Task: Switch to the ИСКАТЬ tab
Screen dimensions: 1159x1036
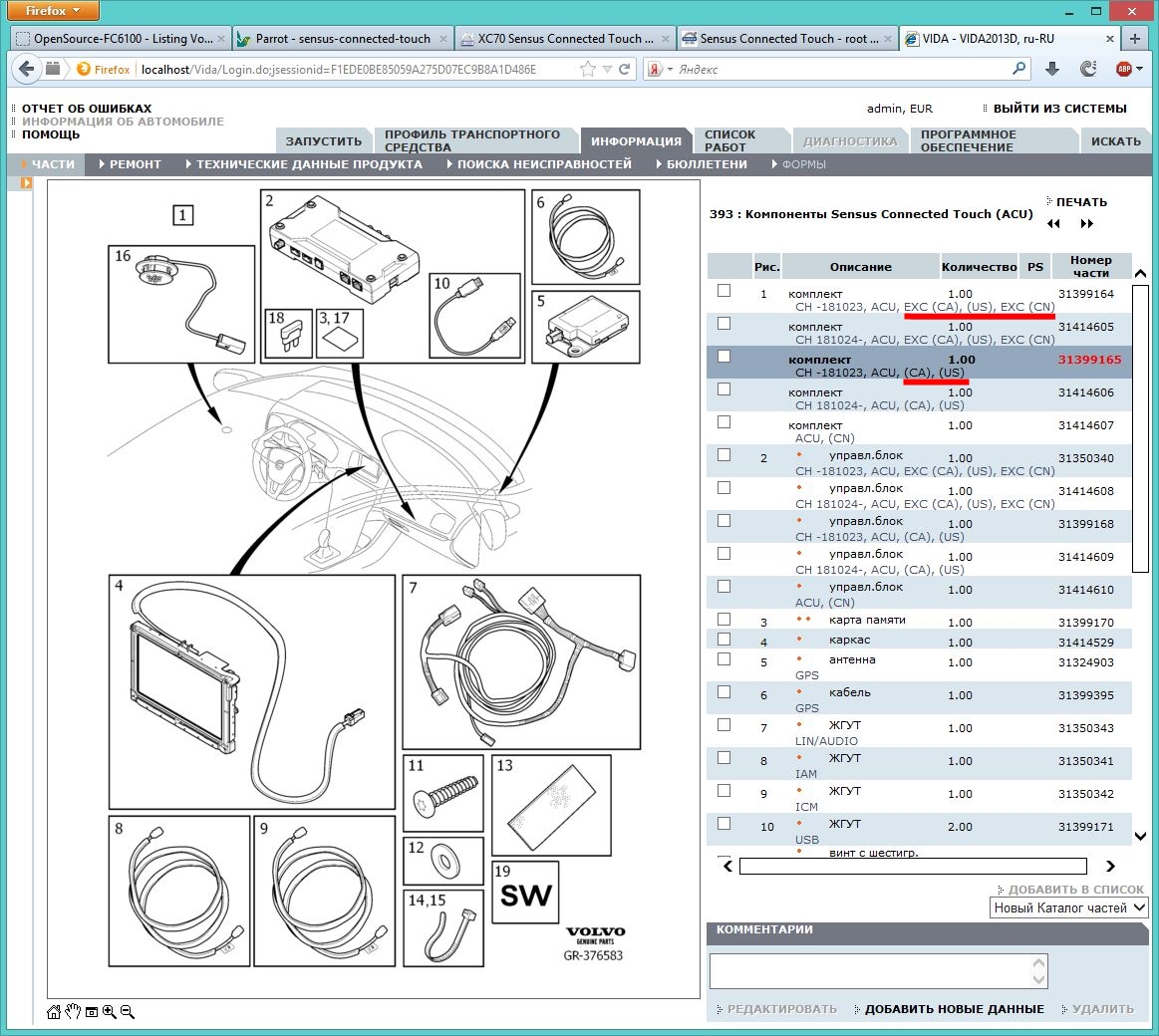Action: tap(1116, 140)
